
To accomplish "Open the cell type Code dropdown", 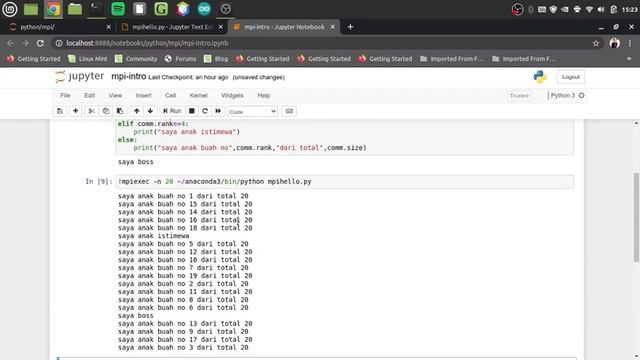I will click(252, 111).
